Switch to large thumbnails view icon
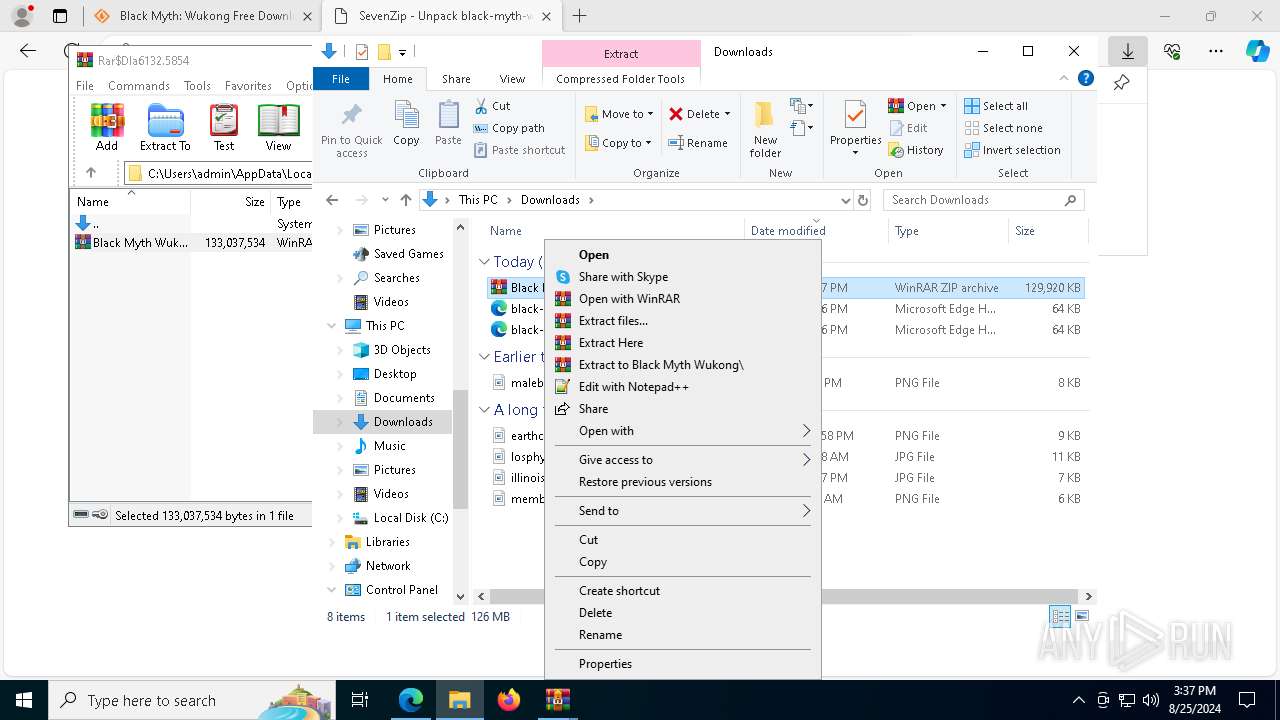Image resolution: width=1280 pixels, height=720 pixels. point(1082,616)
